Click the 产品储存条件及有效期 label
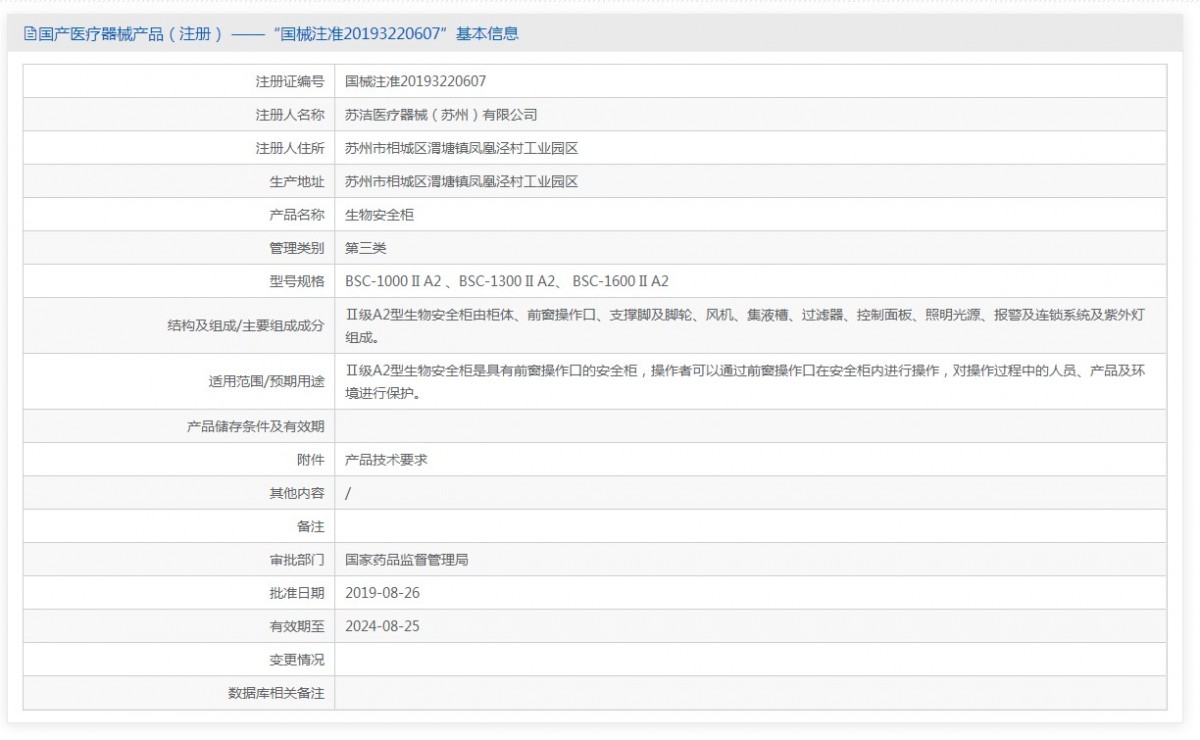The image size is (1200, 740). [256, 426]
